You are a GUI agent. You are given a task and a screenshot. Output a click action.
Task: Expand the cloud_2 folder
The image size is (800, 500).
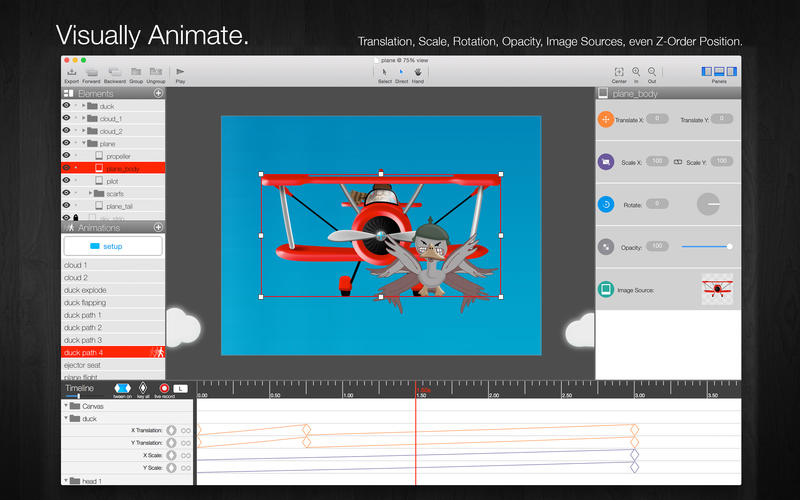[84, 131]
